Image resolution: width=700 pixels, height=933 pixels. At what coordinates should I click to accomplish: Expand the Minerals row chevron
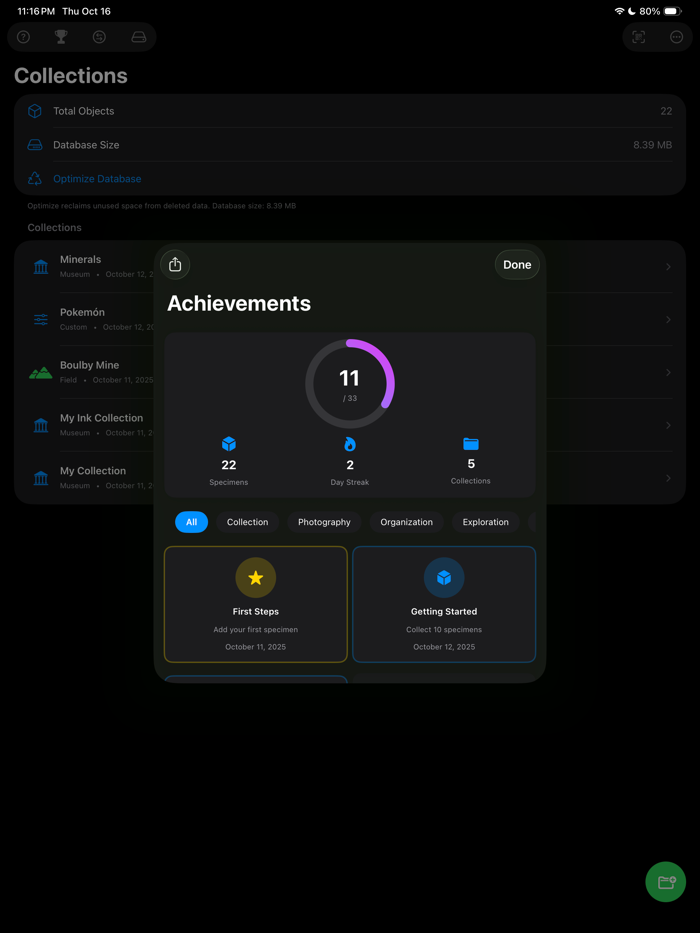pyautogui.click(x=668, y=267)
